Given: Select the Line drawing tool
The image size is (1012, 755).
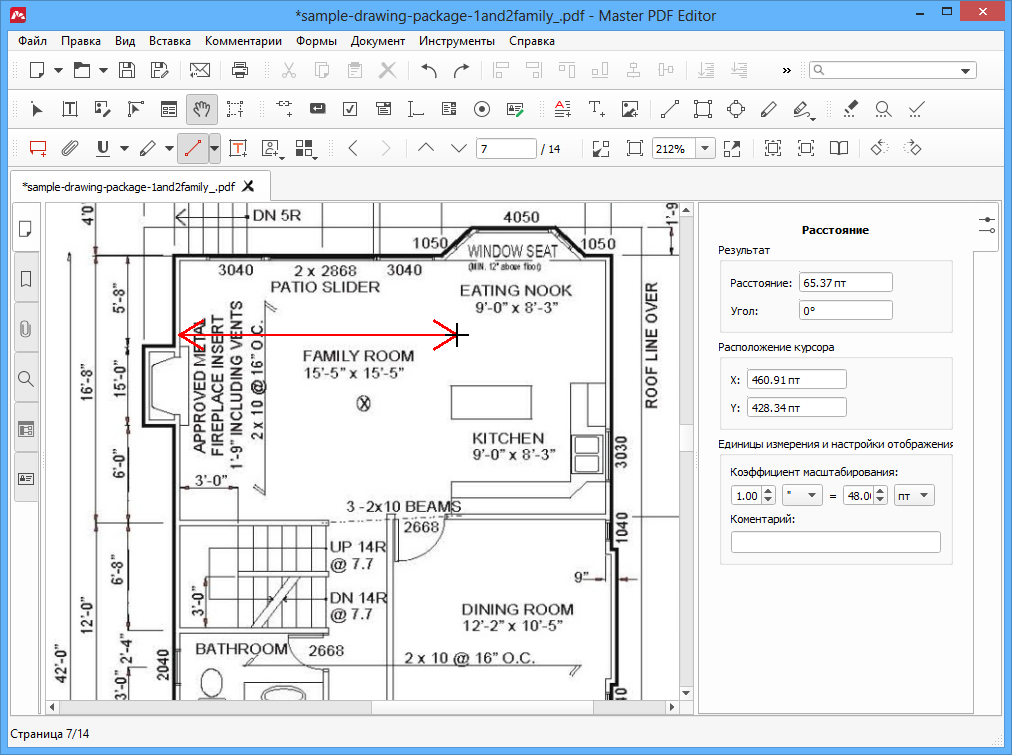Looking at the screenshot, I should [670, 109].
